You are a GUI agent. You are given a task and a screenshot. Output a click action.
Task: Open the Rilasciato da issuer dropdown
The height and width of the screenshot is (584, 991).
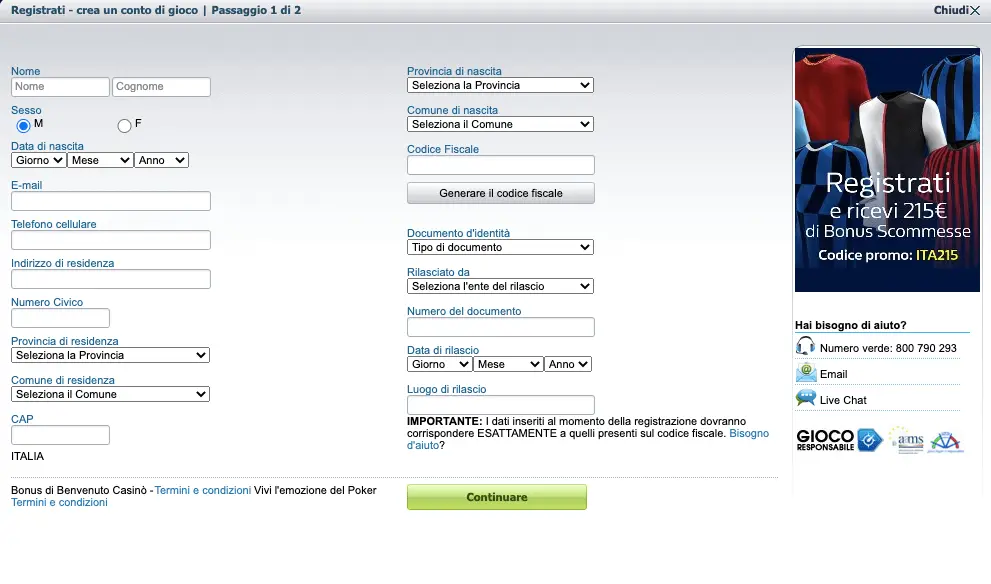pos(500,286)
